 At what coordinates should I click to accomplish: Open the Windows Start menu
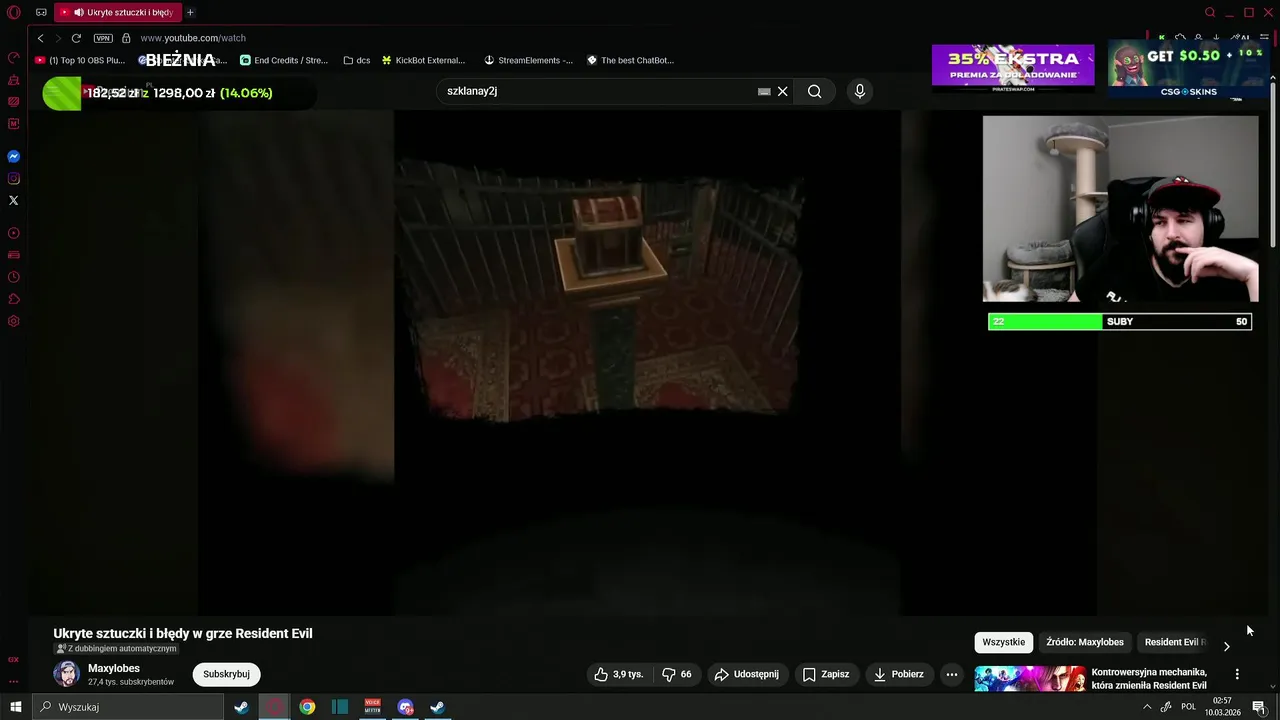coord(15,707)
